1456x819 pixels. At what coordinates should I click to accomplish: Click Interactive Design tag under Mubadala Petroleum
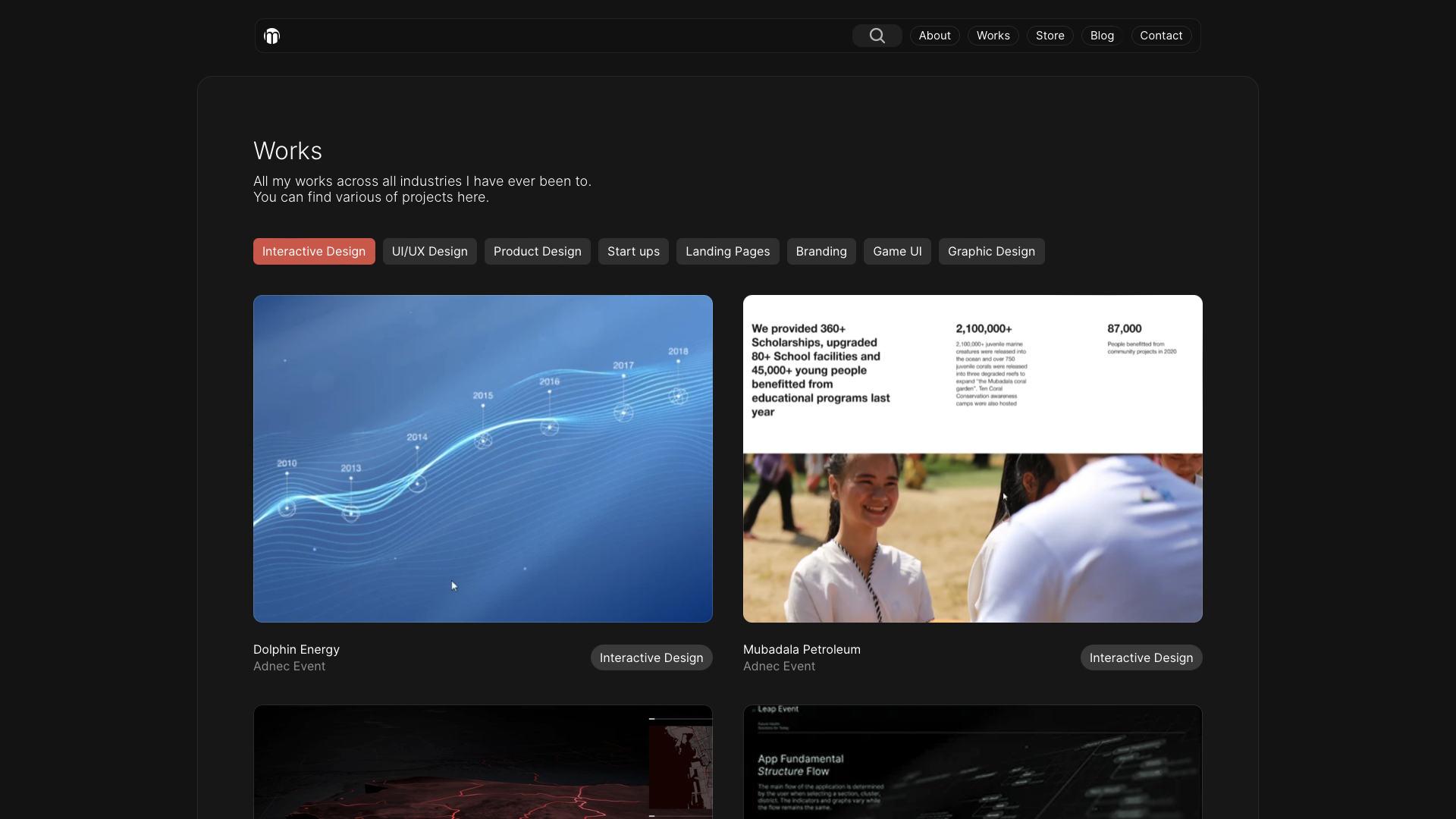pyautogui.click(x=1141, y=657)
